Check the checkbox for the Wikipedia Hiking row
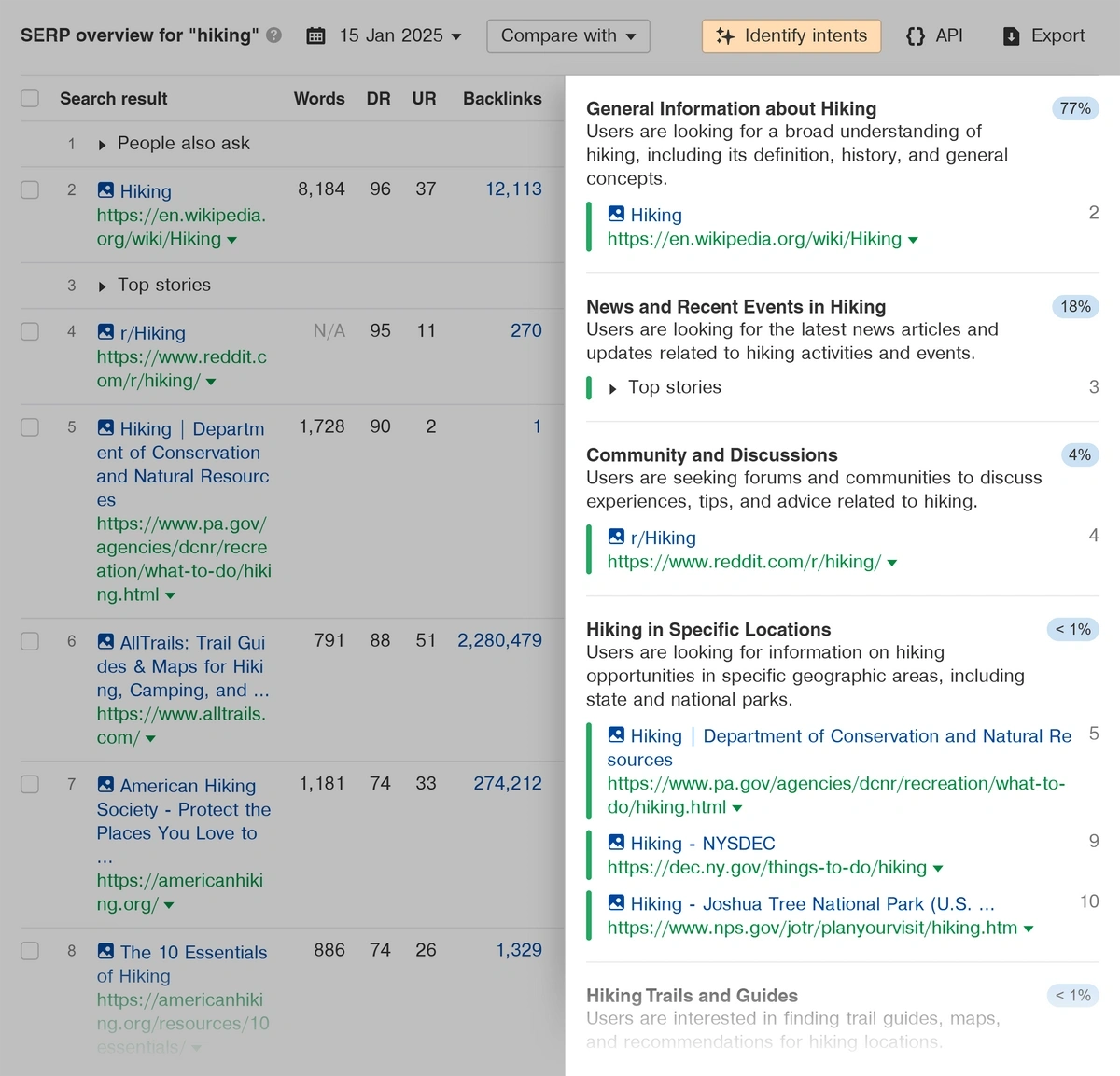Screen dimensions: 1120x1076 (29, 189)
